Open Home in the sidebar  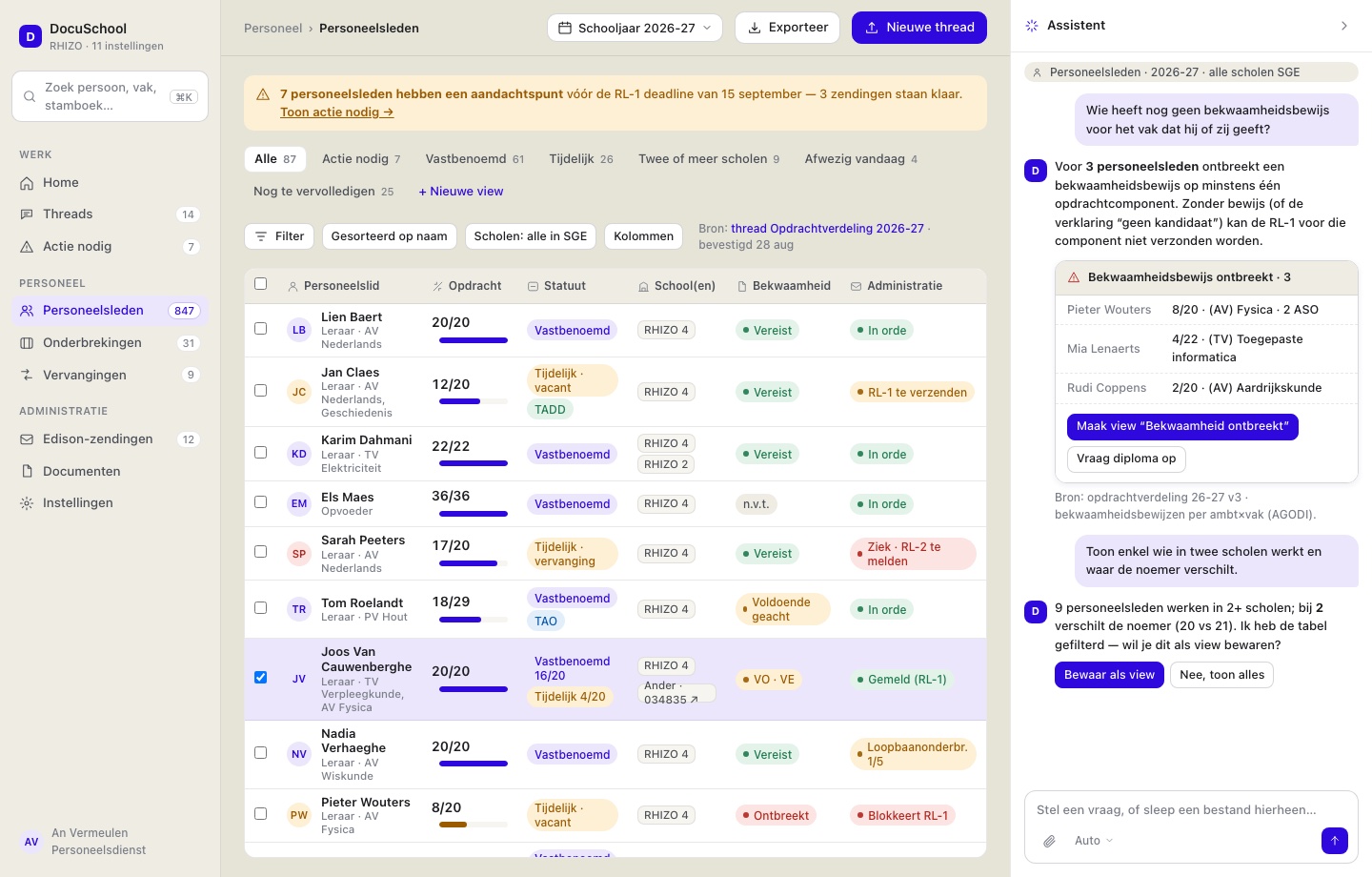[x=110, y=183]
